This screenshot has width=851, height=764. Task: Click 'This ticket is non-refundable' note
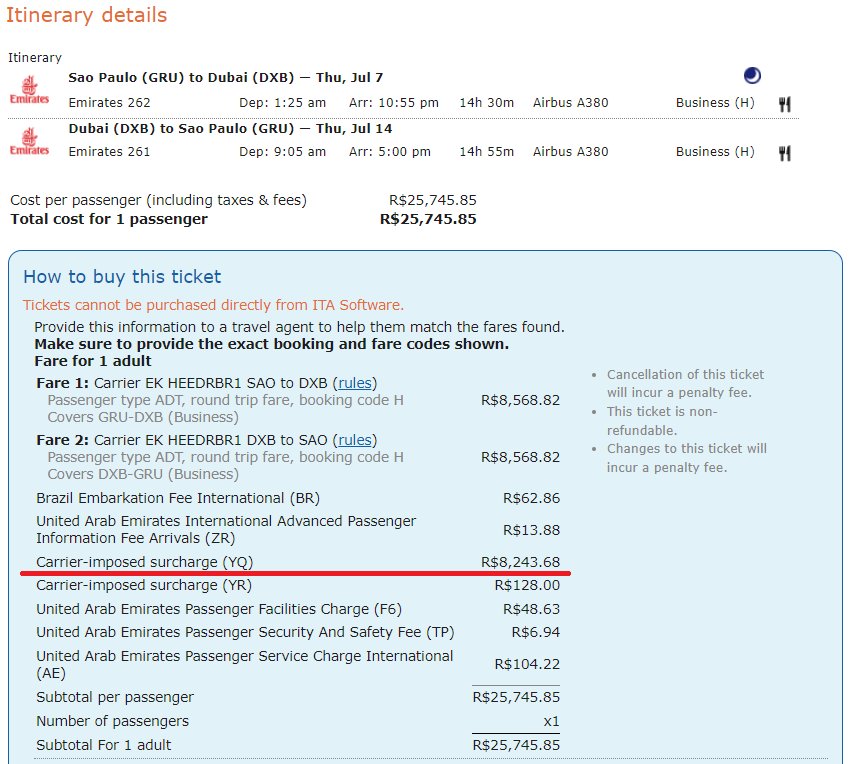(x=663, y=421)
